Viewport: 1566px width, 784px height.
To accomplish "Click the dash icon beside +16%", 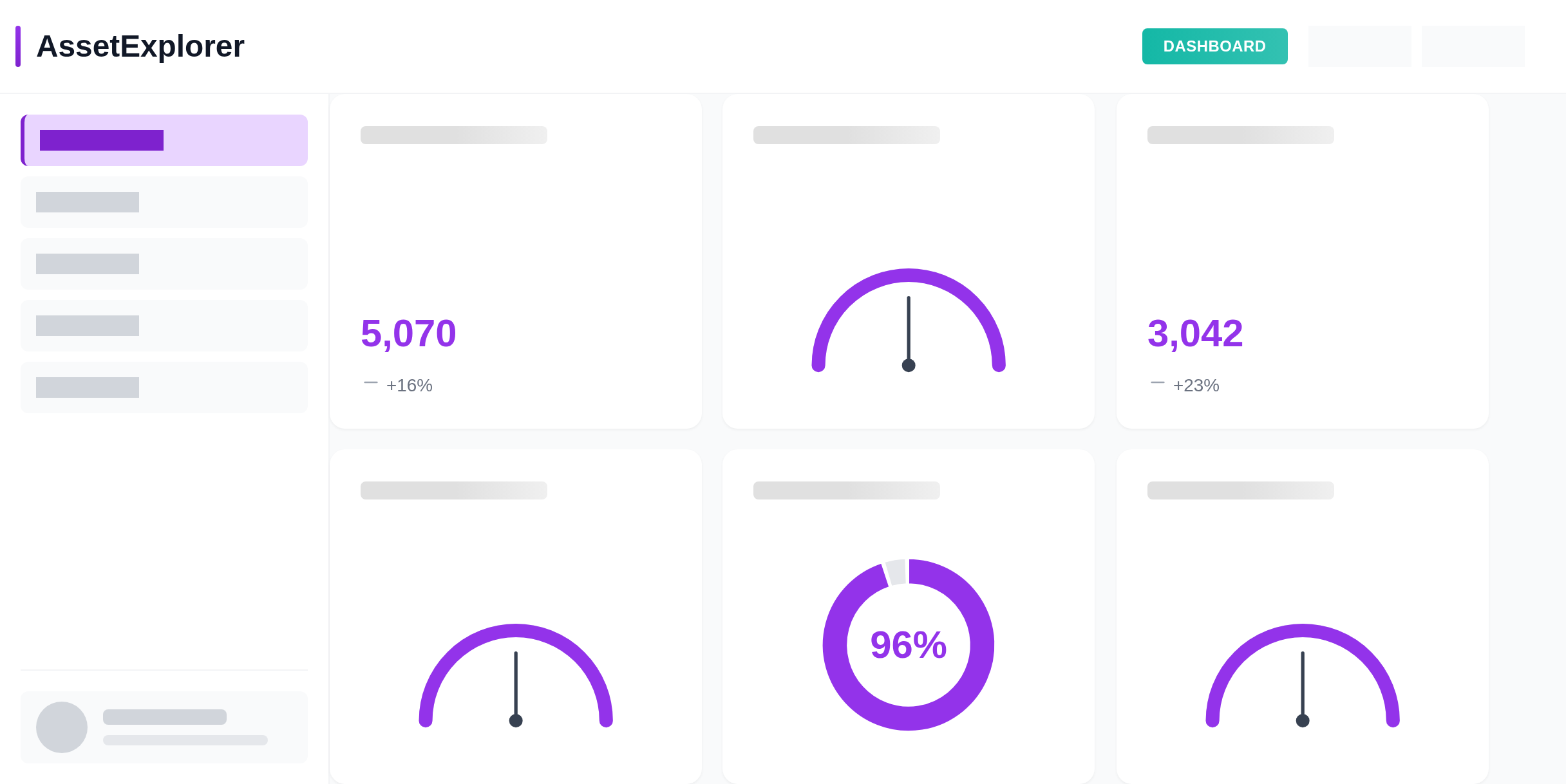I will click(371, 383).
